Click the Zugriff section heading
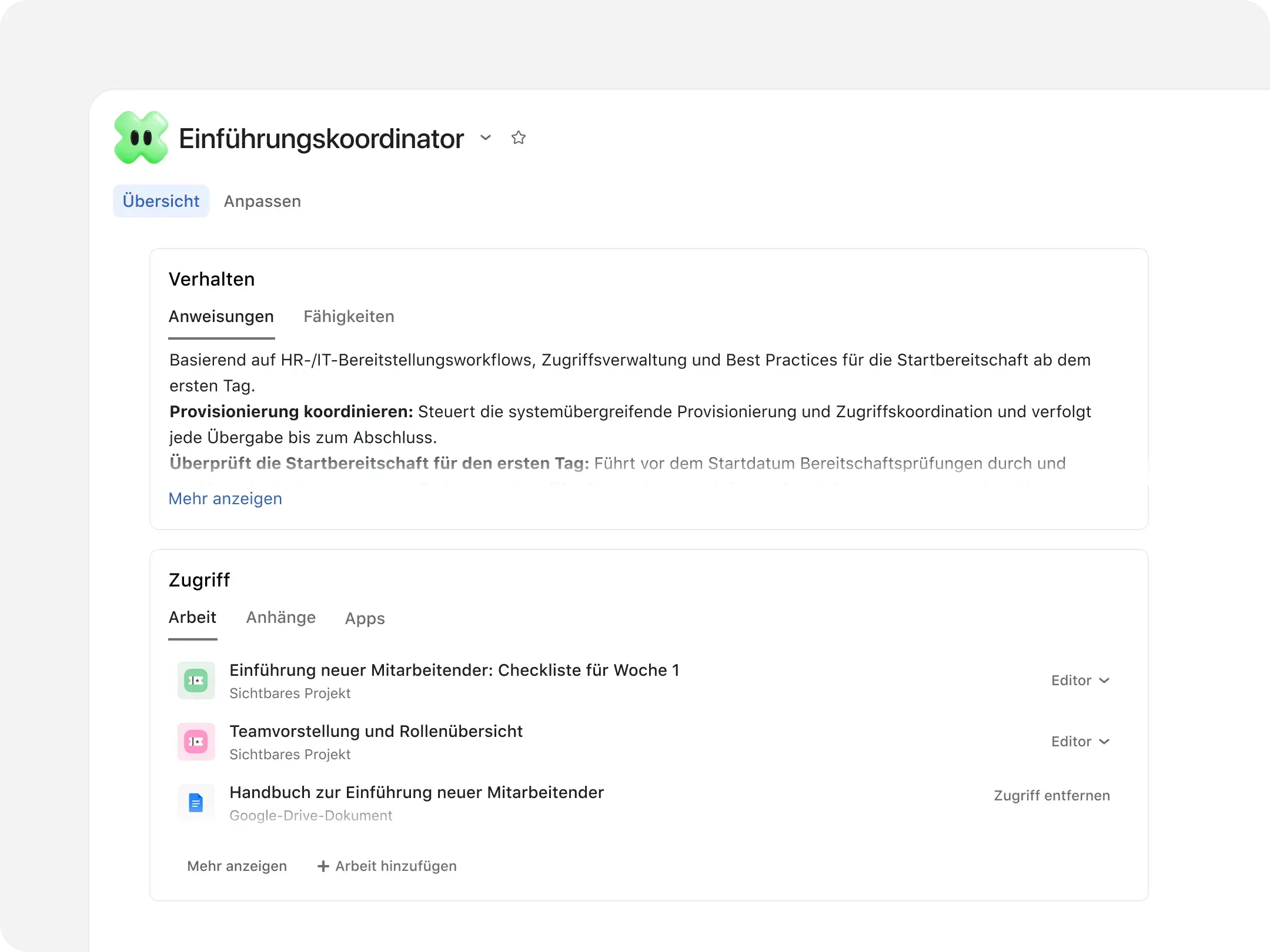Image resolution: width=1270 pixels, height=952 pixels. coord(199,580)
